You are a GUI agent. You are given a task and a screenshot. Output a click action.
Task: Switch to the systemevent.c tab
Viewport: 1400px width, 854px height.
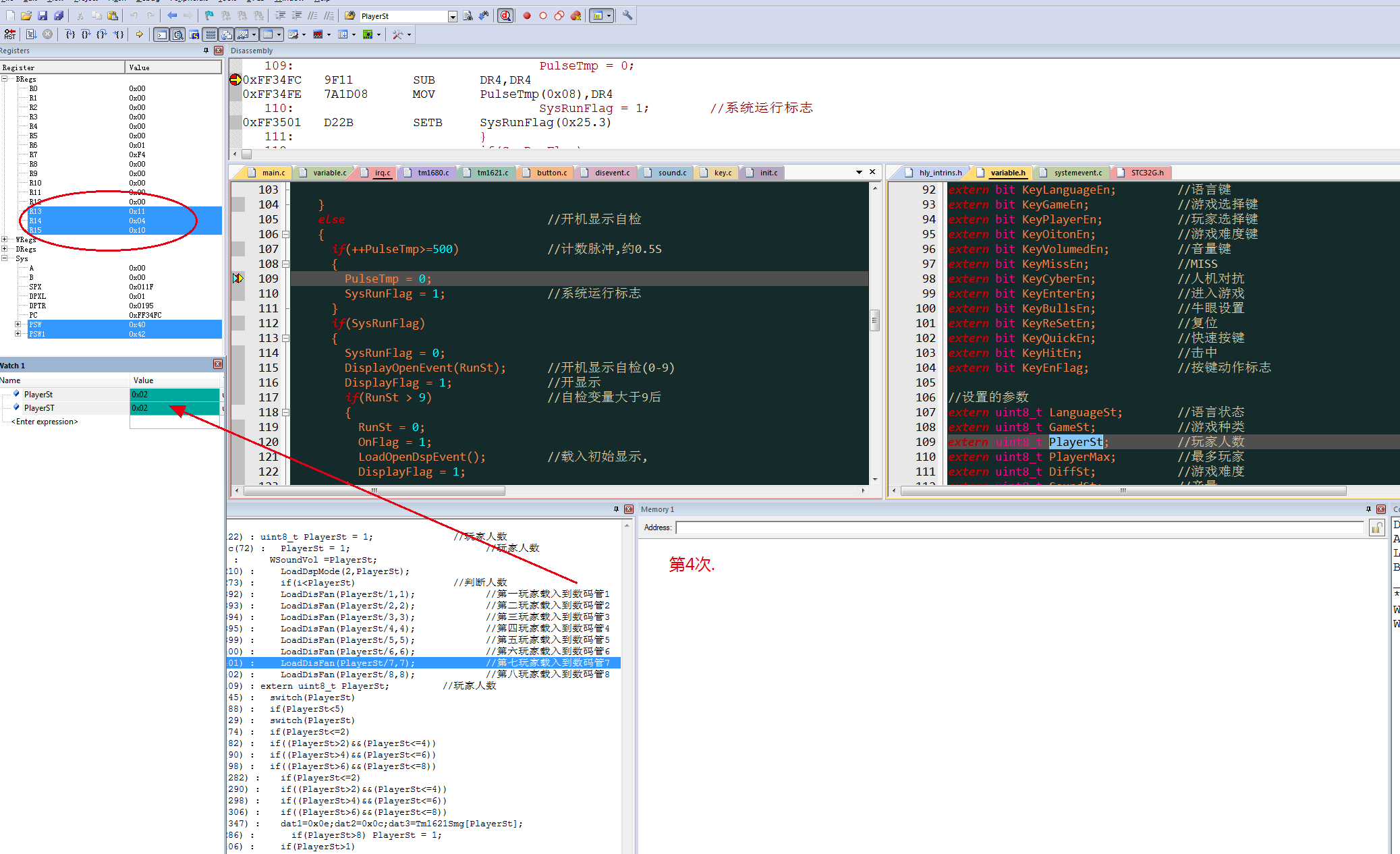[1071, 173]
